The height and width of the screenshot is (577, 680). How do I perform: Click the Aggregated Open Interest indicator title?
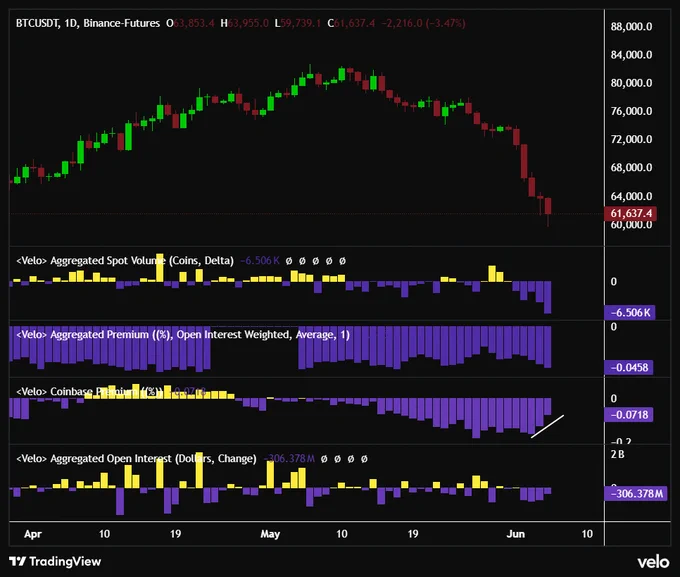[136, 459]
